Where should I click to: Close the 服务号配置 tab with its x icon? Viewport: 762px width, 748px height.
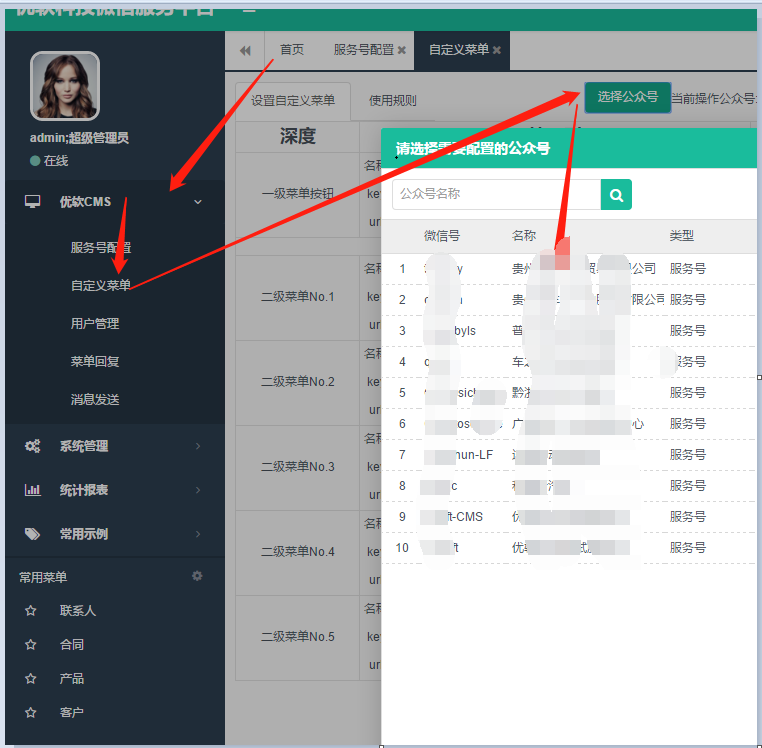[401, 50]
